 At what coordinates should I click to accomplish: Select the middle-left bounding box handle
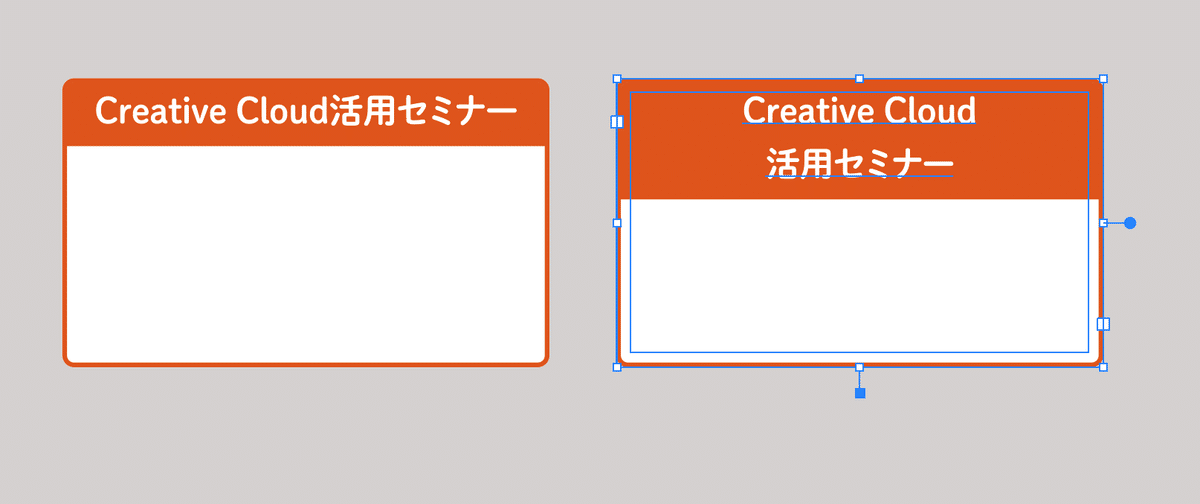(x=617, y=223)
